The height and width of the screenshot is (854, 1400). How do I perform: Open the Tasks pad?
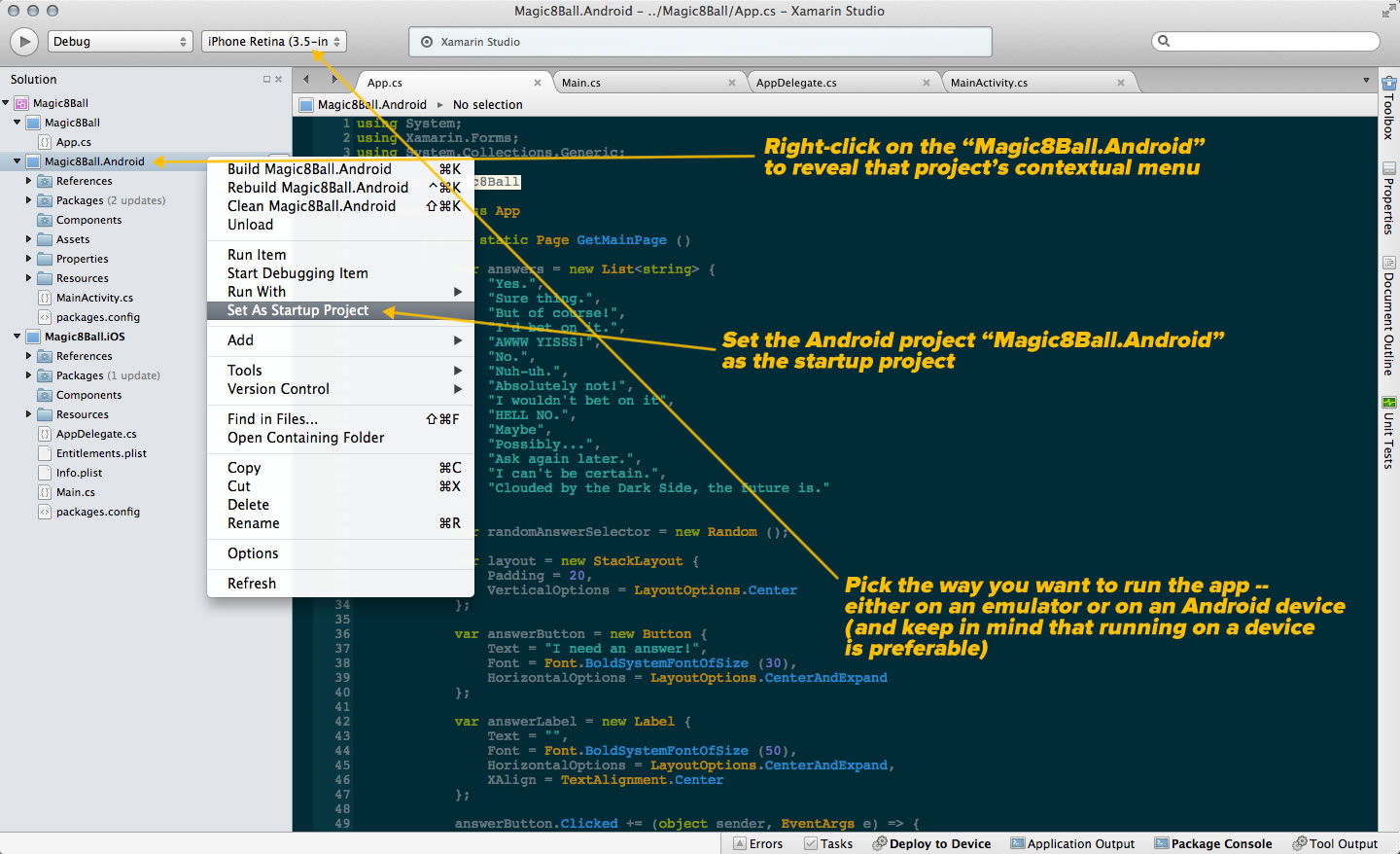(828, 843)
